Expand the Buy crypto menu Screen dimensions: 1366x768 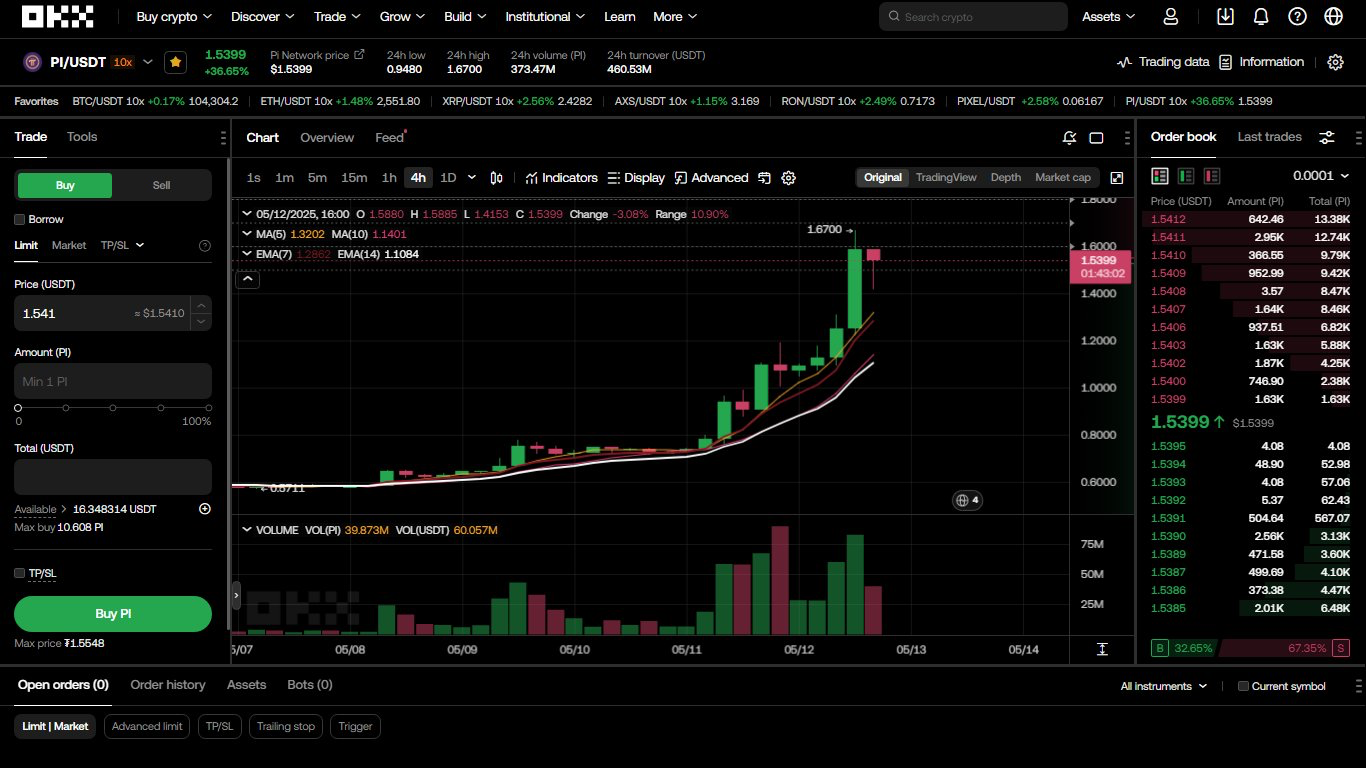pos(174,17)
